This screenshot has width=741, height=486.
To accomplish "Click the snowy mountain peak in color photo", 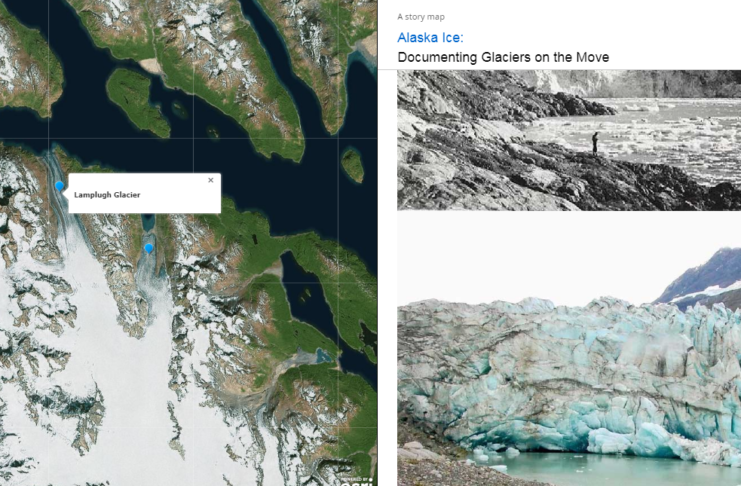I will tap(712, 272).
